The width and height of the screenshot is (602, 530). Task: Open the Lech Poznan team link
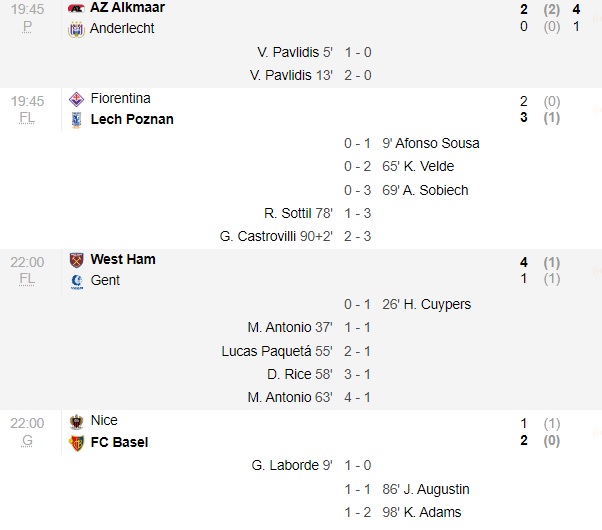point(132,120)
